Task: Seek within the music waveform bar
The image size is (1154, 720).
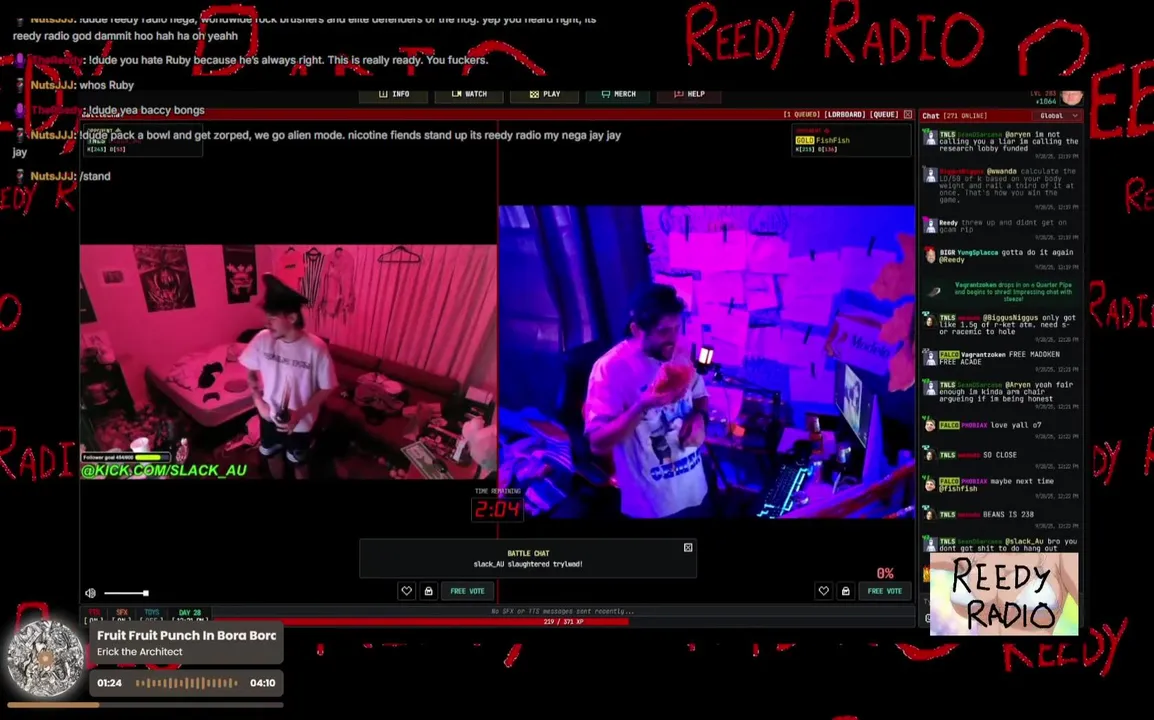Action: tap(187, 683)
